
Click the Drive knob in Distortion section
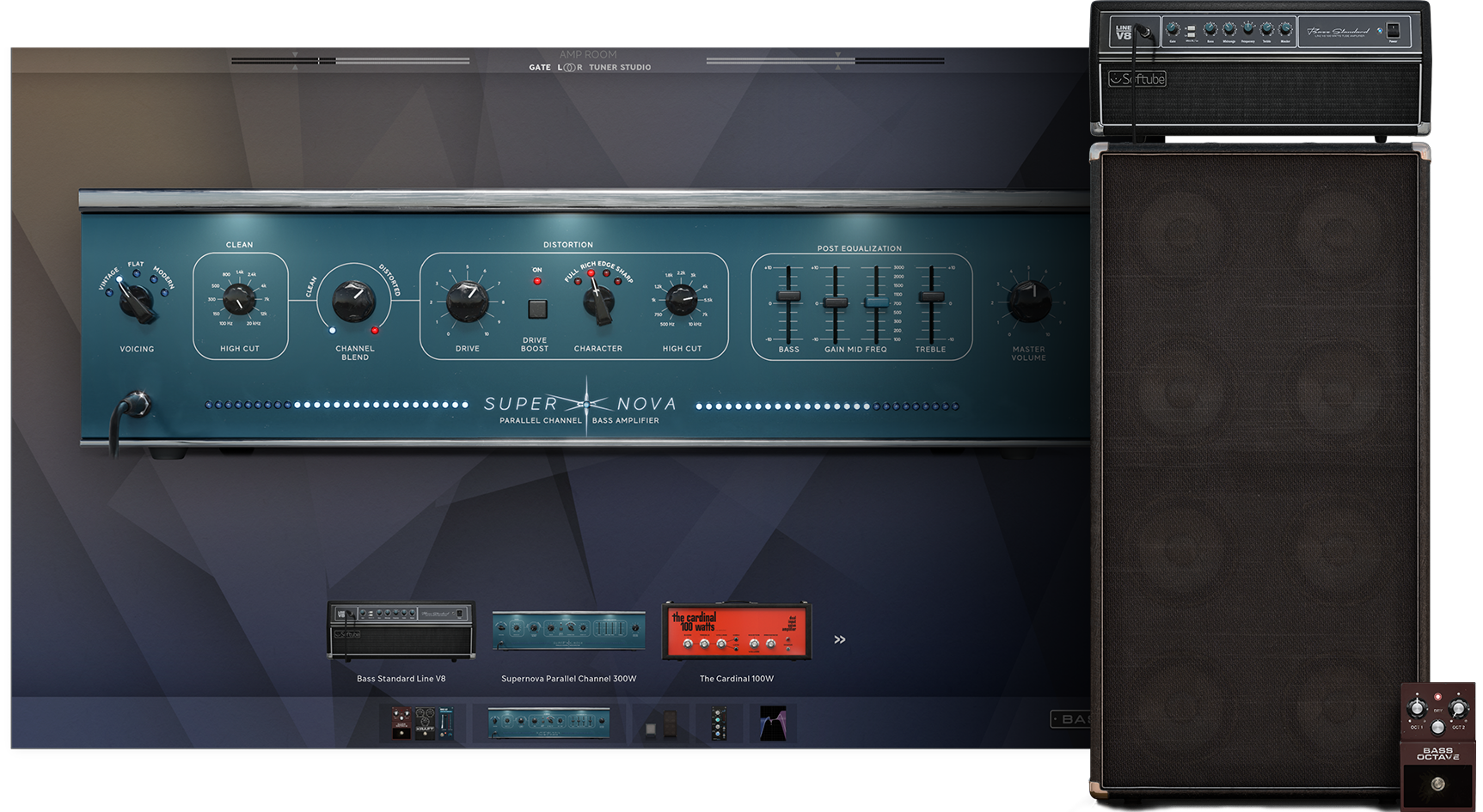pyautogui.click(x=468, y=301)
